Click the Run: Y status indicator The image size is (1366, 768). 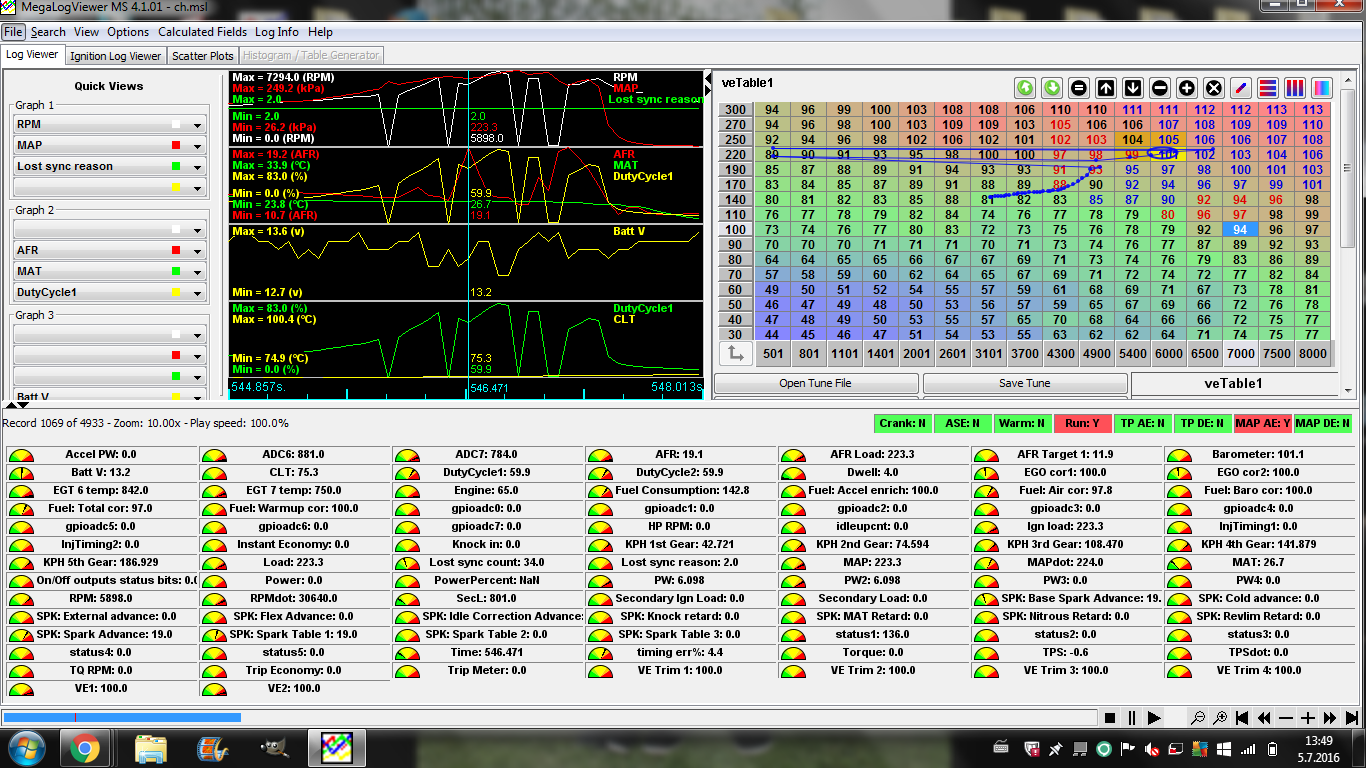point(1082,423)
